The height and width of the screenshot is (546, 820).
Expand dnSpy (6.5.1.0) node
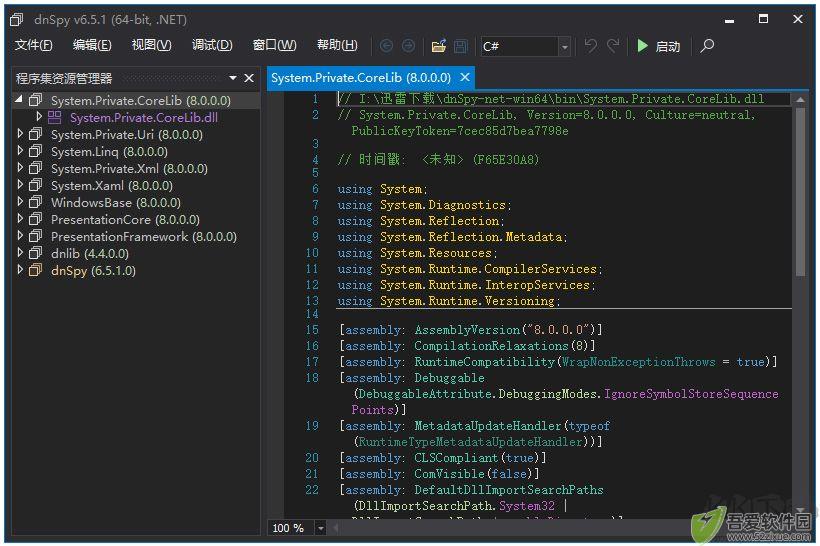click(x=20, y=270)
